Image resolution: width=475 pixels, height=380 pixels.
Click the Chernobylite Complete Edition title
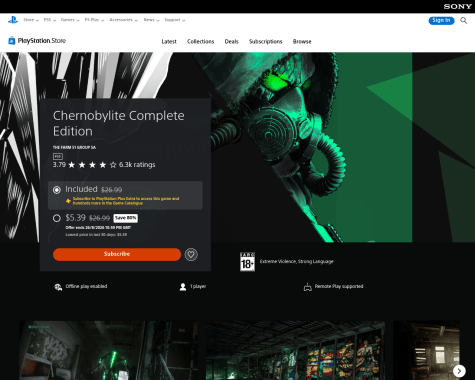(119, 123)
